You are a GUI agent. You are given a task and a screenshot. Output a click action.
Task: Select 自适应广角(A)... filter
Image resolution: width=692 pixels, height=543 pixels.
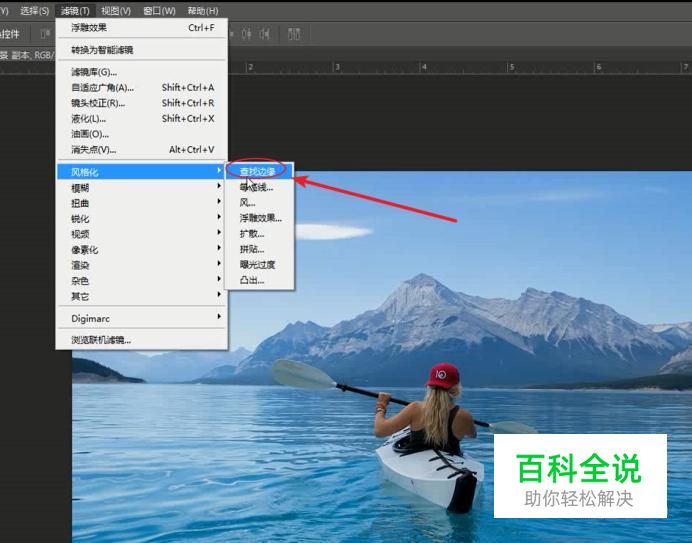[x=142, y=87]
